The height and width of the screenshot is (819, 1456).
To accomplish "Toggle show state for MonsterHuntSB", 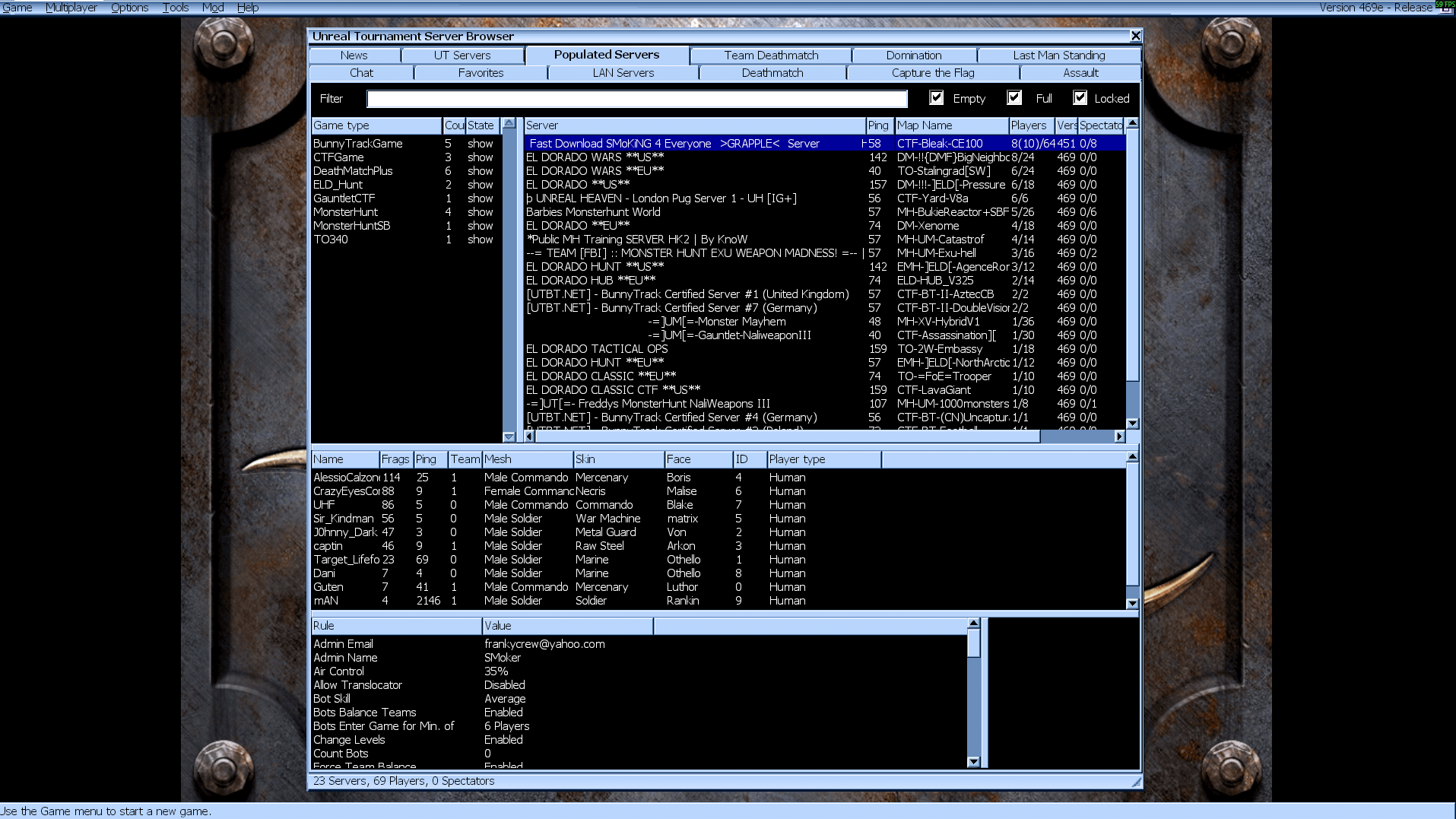I will [481, 226].
